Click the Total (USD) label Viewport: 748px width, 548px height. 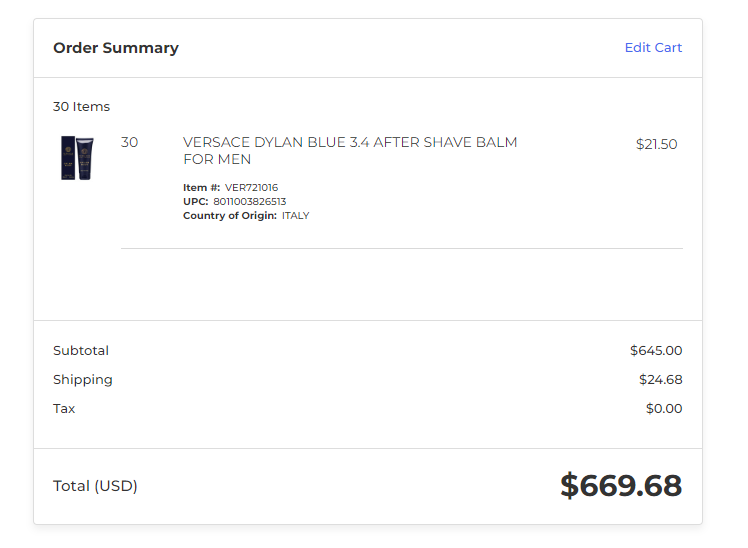click(x=95, y=486)
